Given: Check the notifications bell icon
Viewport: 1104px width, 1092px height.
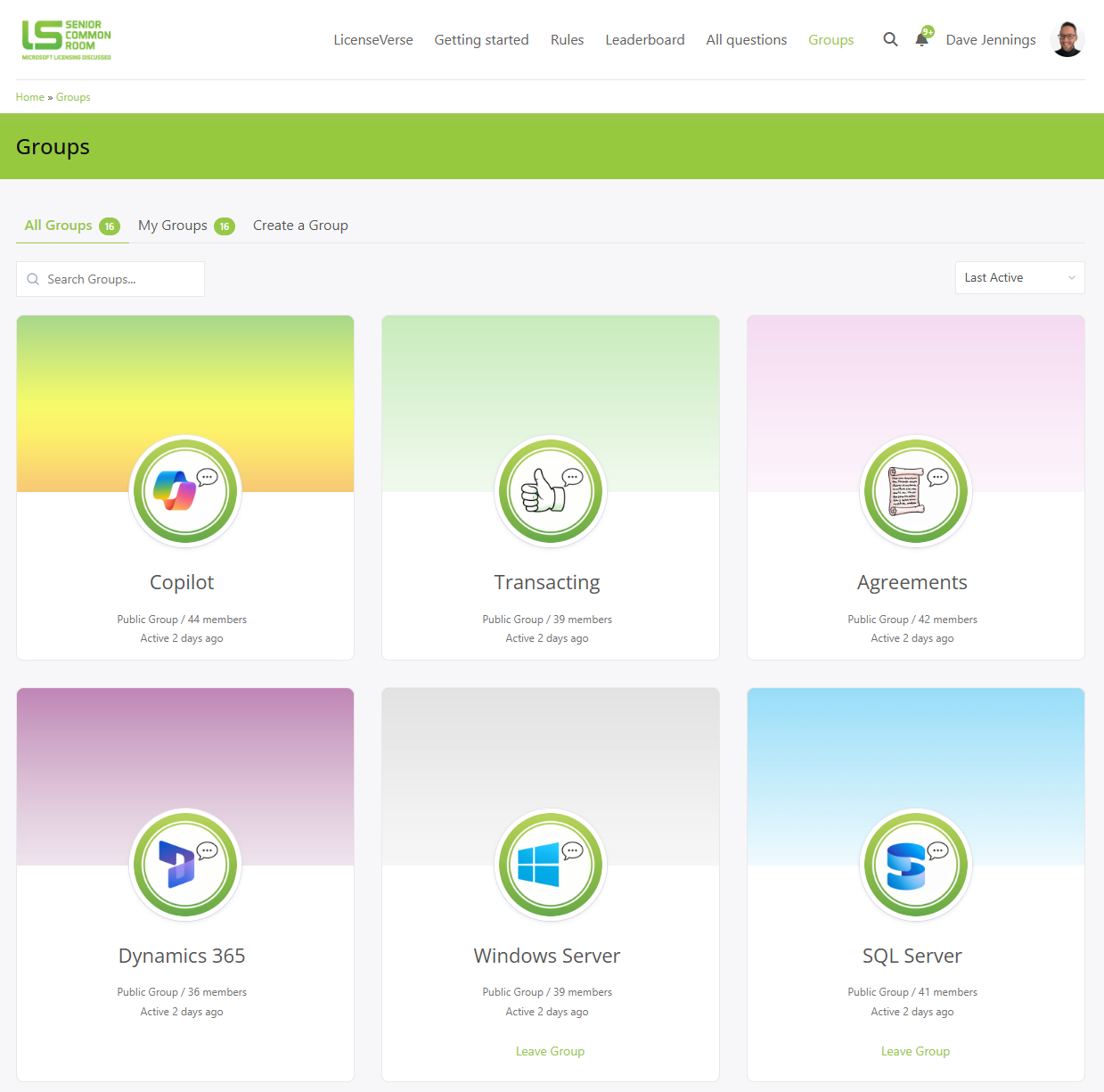Looking at the screenshot, I should [x=922, y=40].
